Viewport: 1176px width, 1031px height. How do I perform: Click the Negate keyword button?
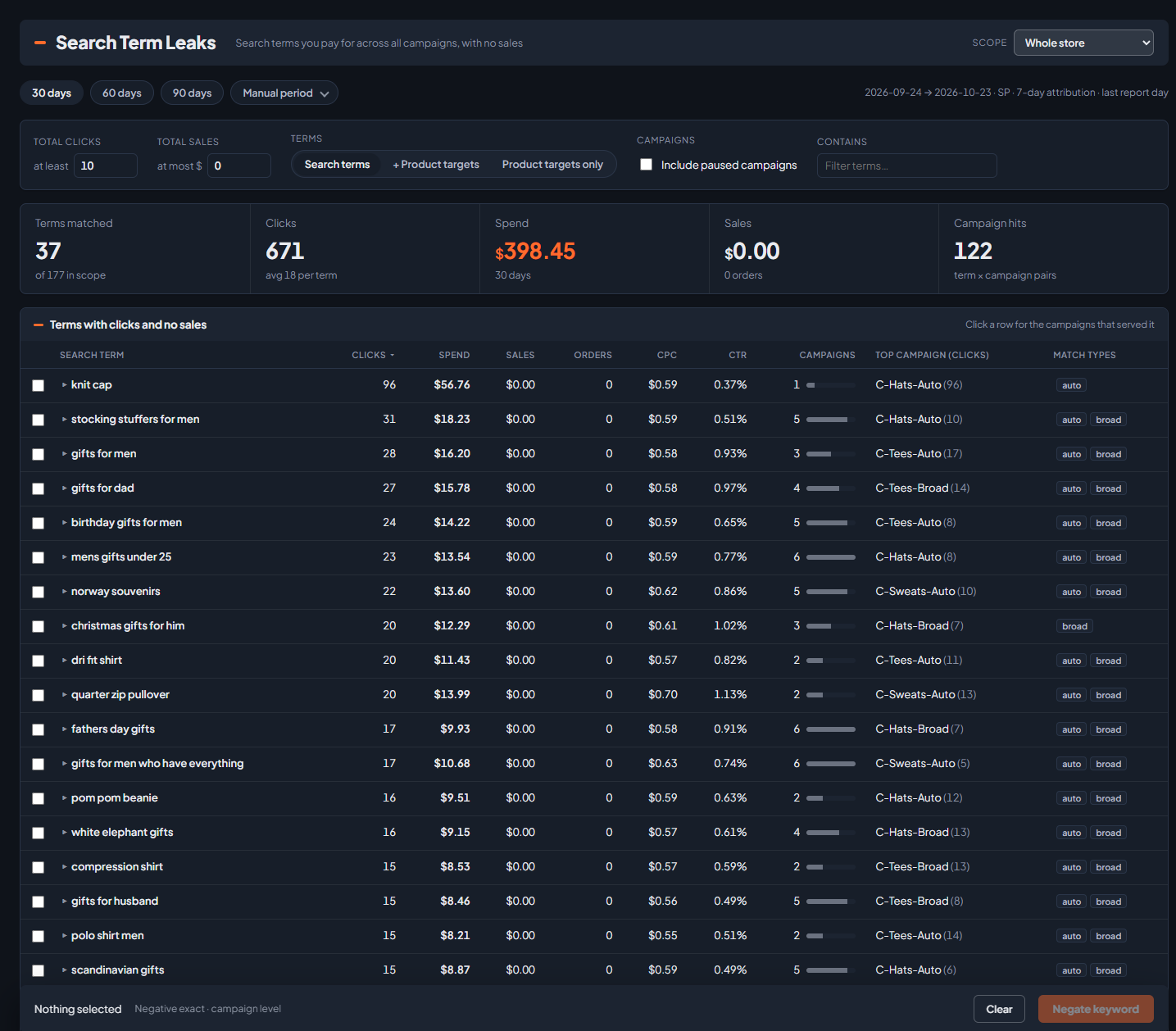[1096, 1009]
